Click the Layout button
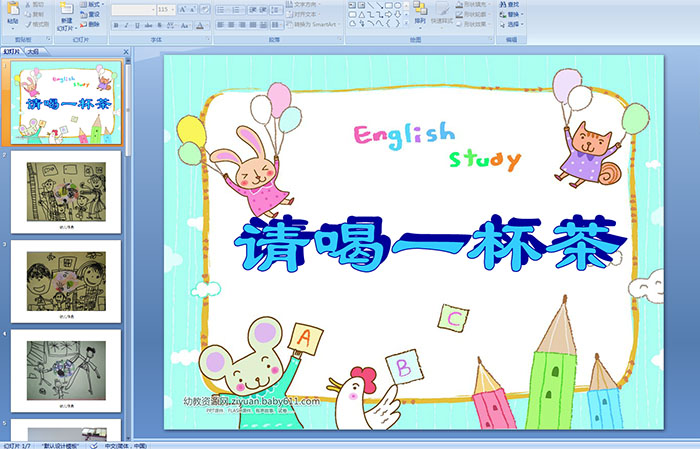This screenshot has width=700, height=449. point(90,4)
